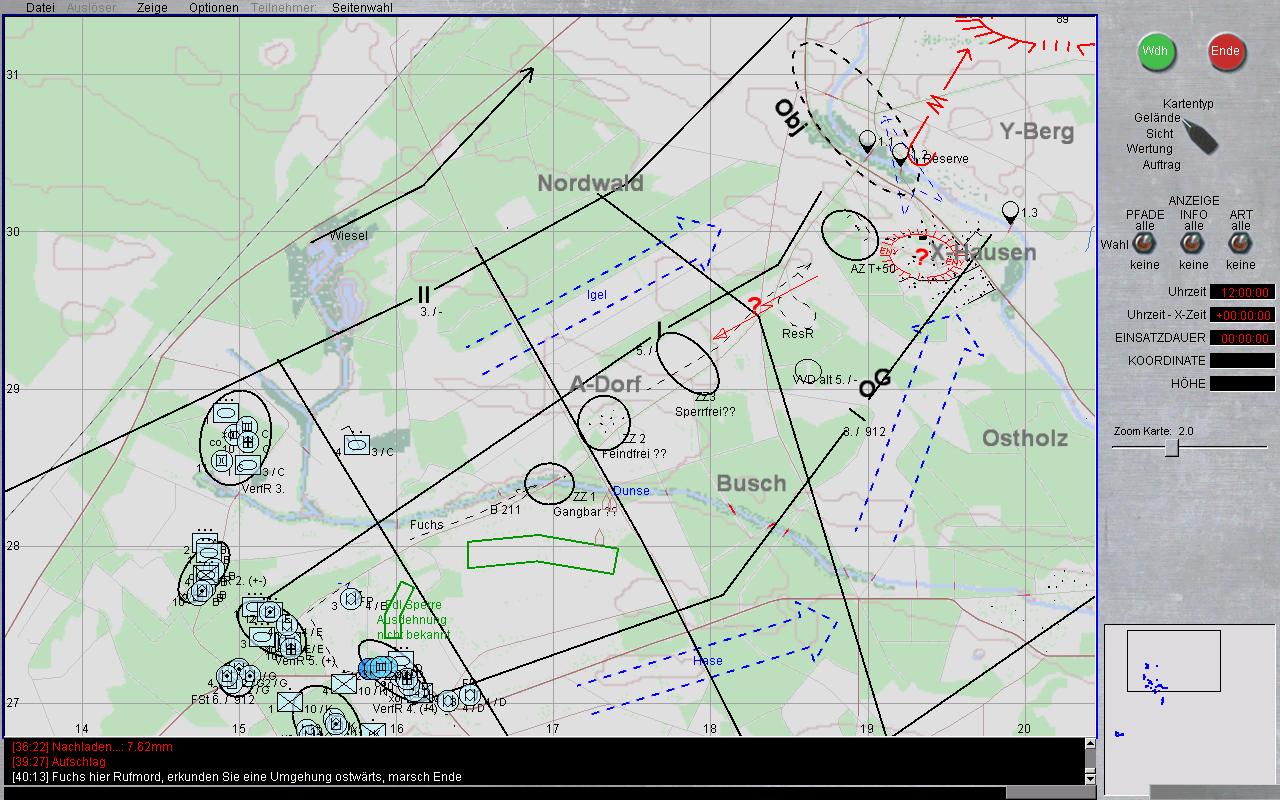The image size is (1280, 800).
Task: Open the Optionen menu
Action: click(x=213, y=7)
